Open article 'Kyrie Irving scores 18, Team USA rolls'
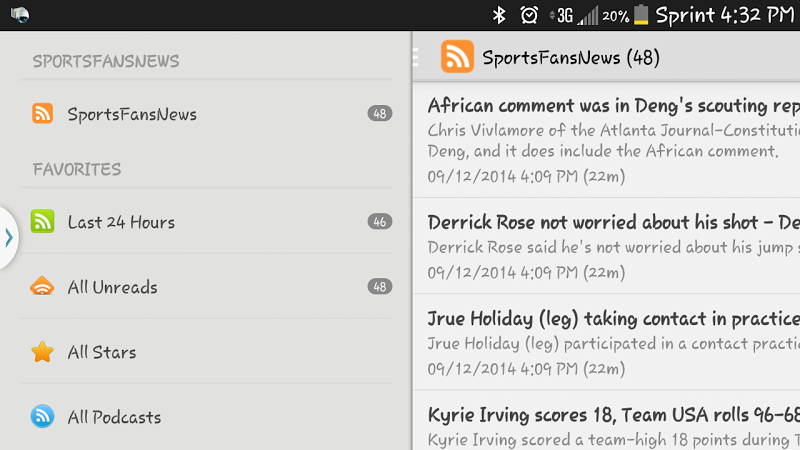This screenshot has width=800, height=450. (x=606, y=421)
